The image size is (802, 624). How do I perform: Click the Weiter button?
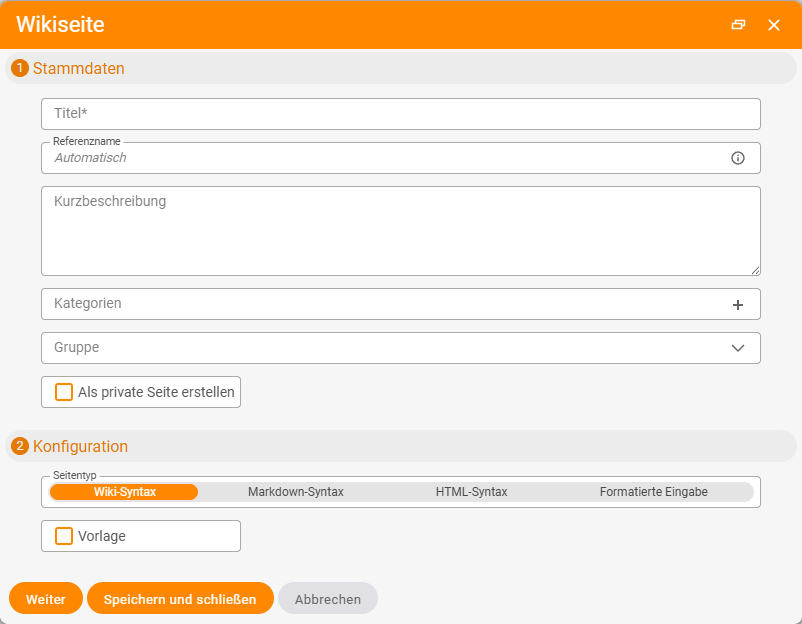46,598
